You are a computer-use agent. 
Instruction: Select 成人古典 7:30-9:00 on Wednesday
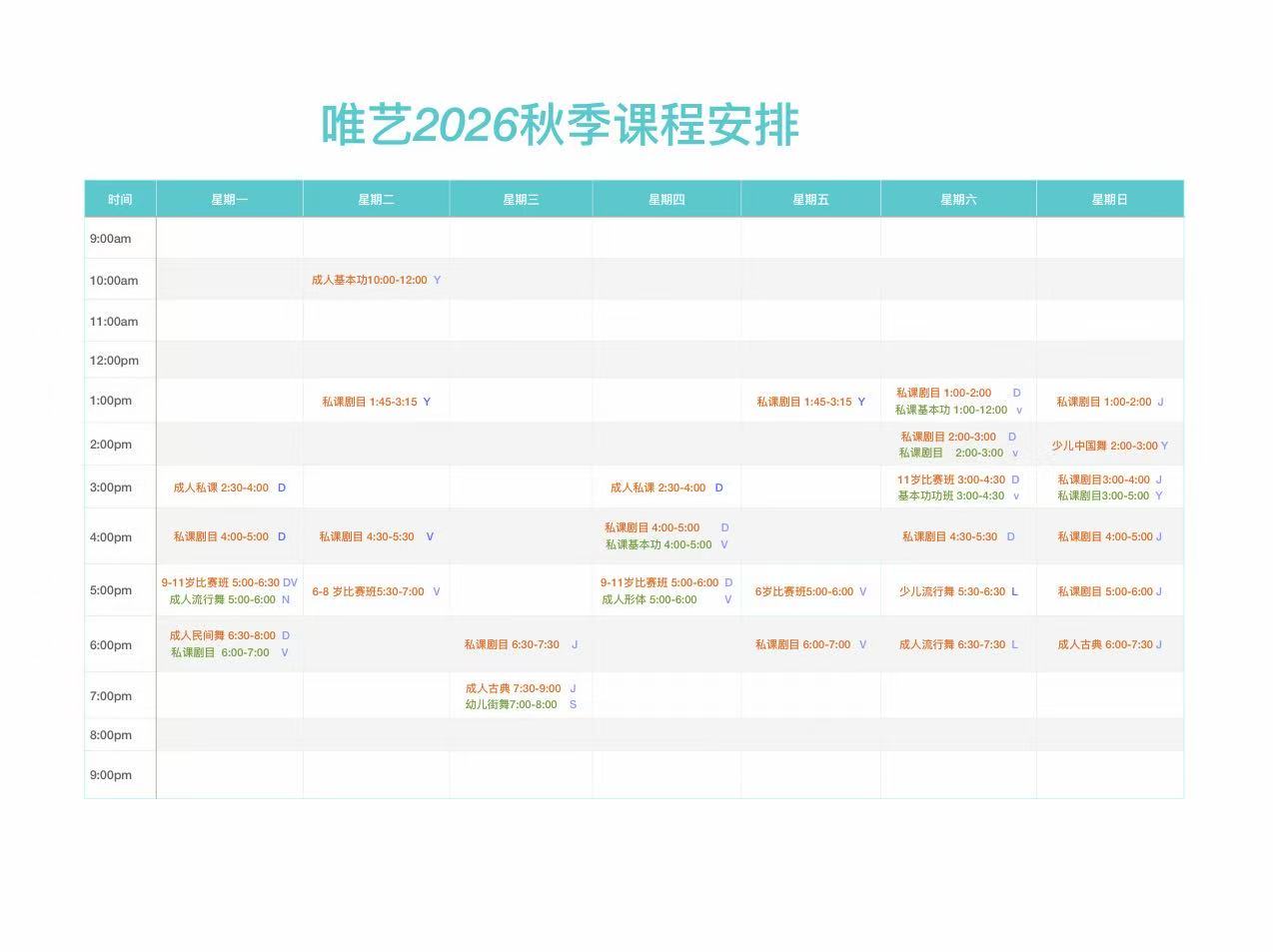[x=513, y=688]
